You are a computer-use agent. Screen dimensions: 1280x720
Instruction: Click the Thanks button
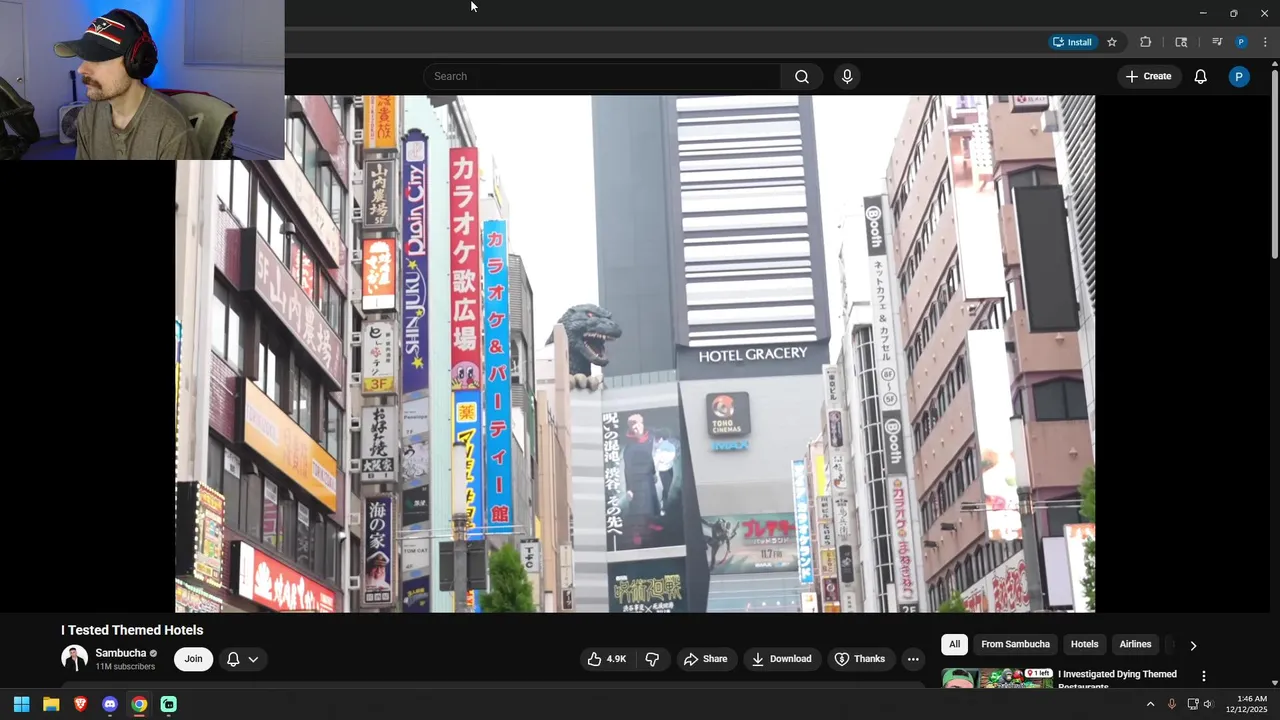[860, 659]
